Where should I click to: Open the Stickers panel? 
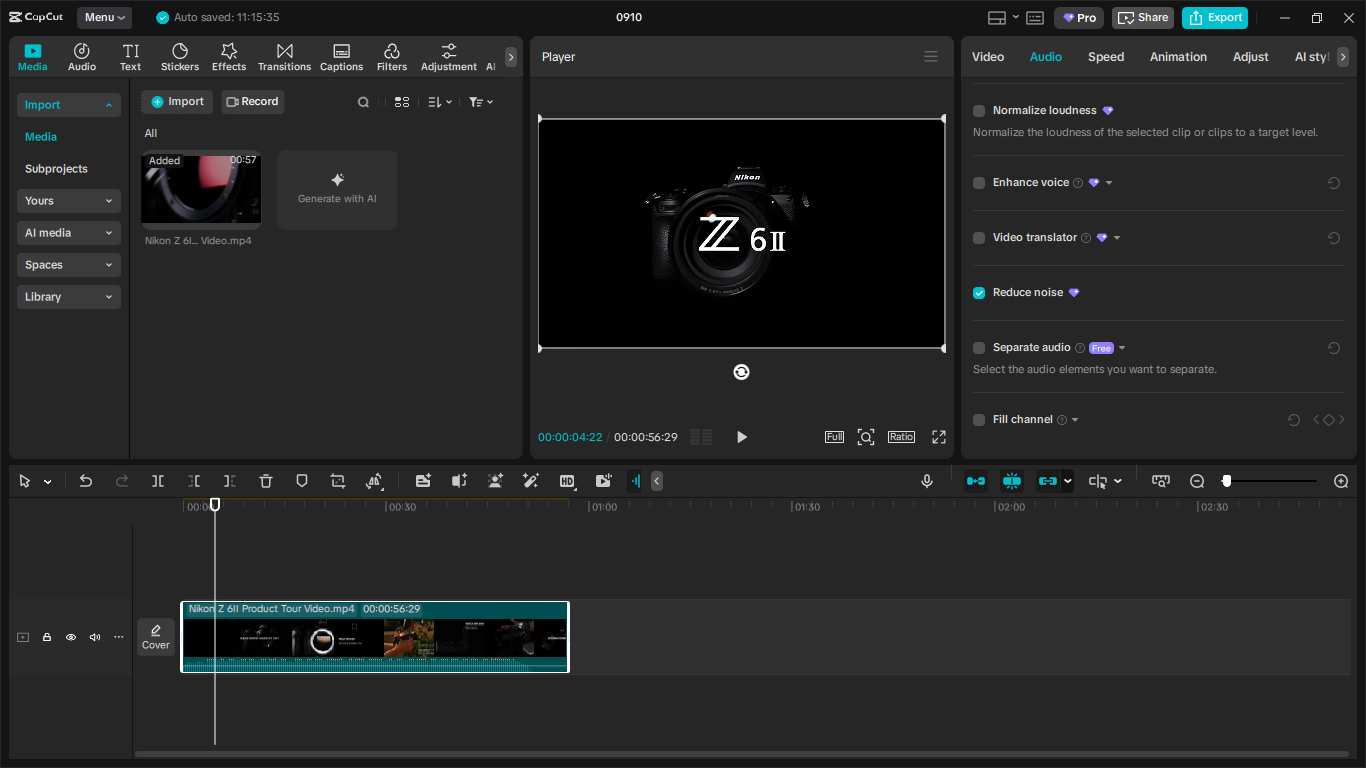(x=180, y=56)
